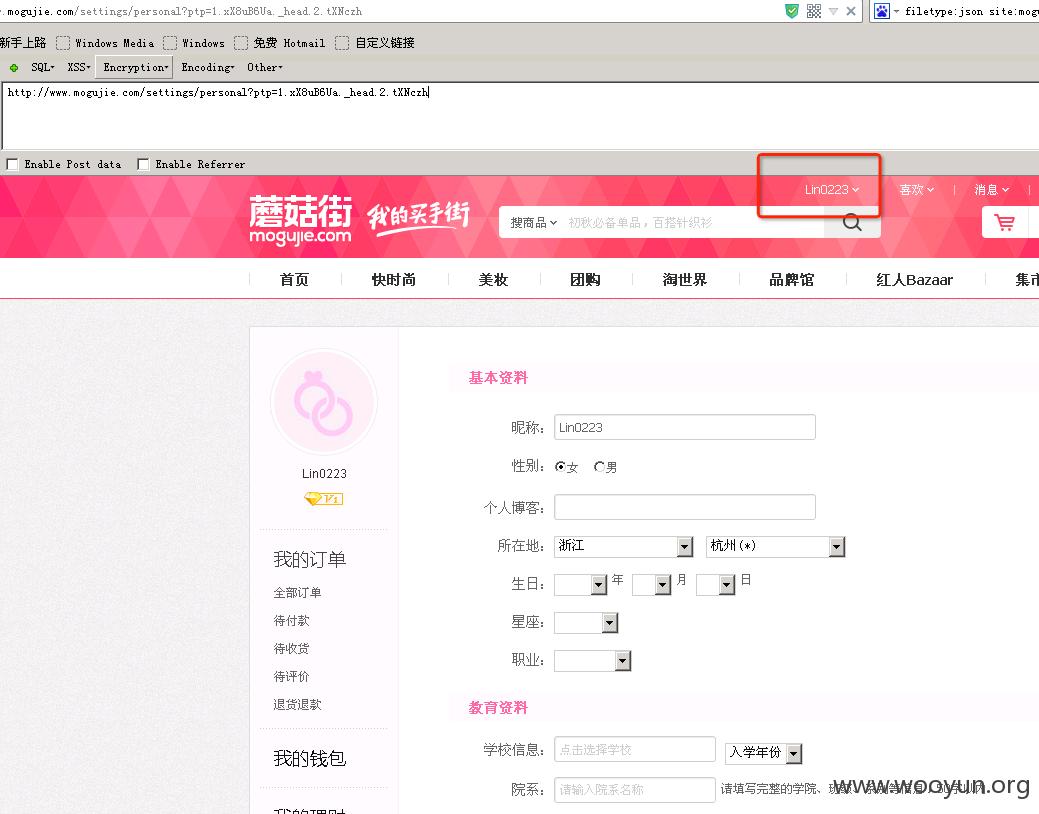Click the search magnifier icon

tap(852, 223)
